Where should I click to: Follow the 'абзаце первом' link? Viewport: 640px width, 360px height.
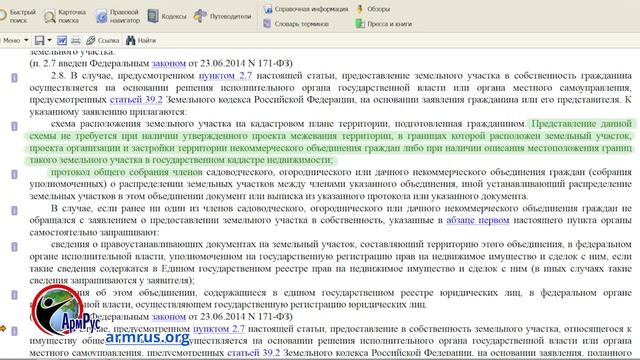pyautogui.click(x=478, y=220)
